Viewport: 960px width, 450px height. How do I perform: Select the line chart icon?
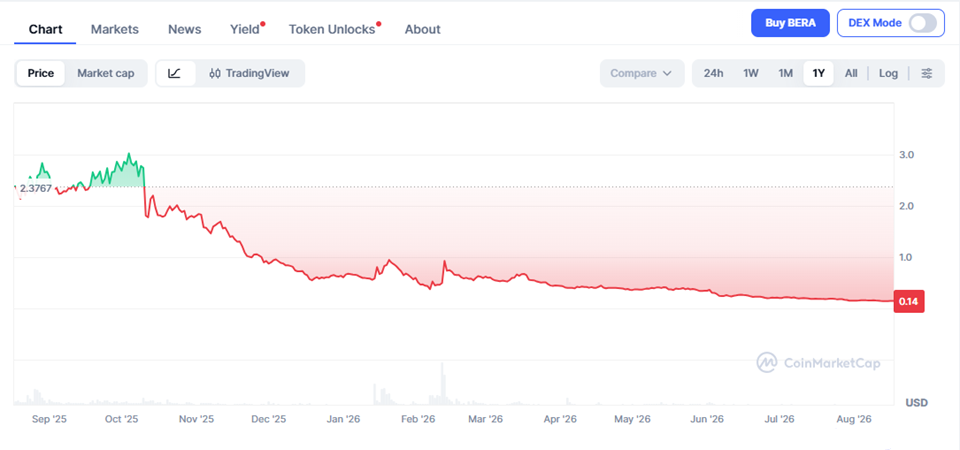pos(175,73)
